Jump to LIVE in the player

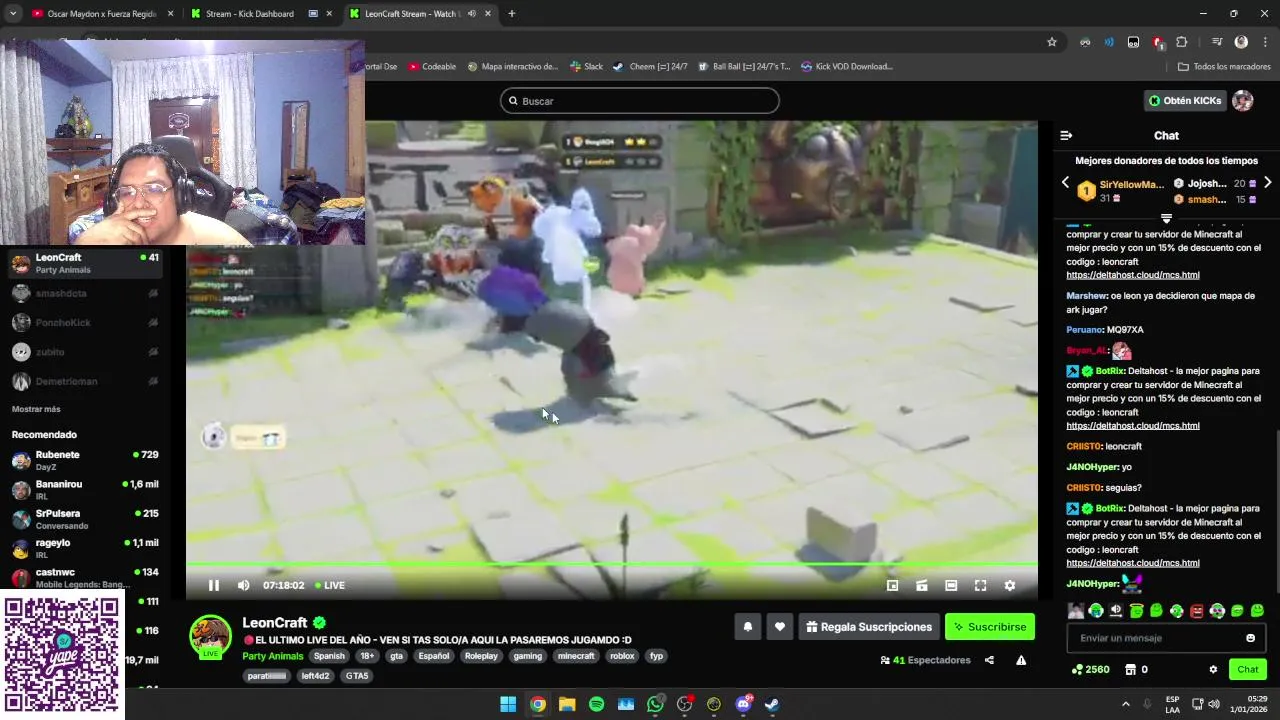pos(330,585)
